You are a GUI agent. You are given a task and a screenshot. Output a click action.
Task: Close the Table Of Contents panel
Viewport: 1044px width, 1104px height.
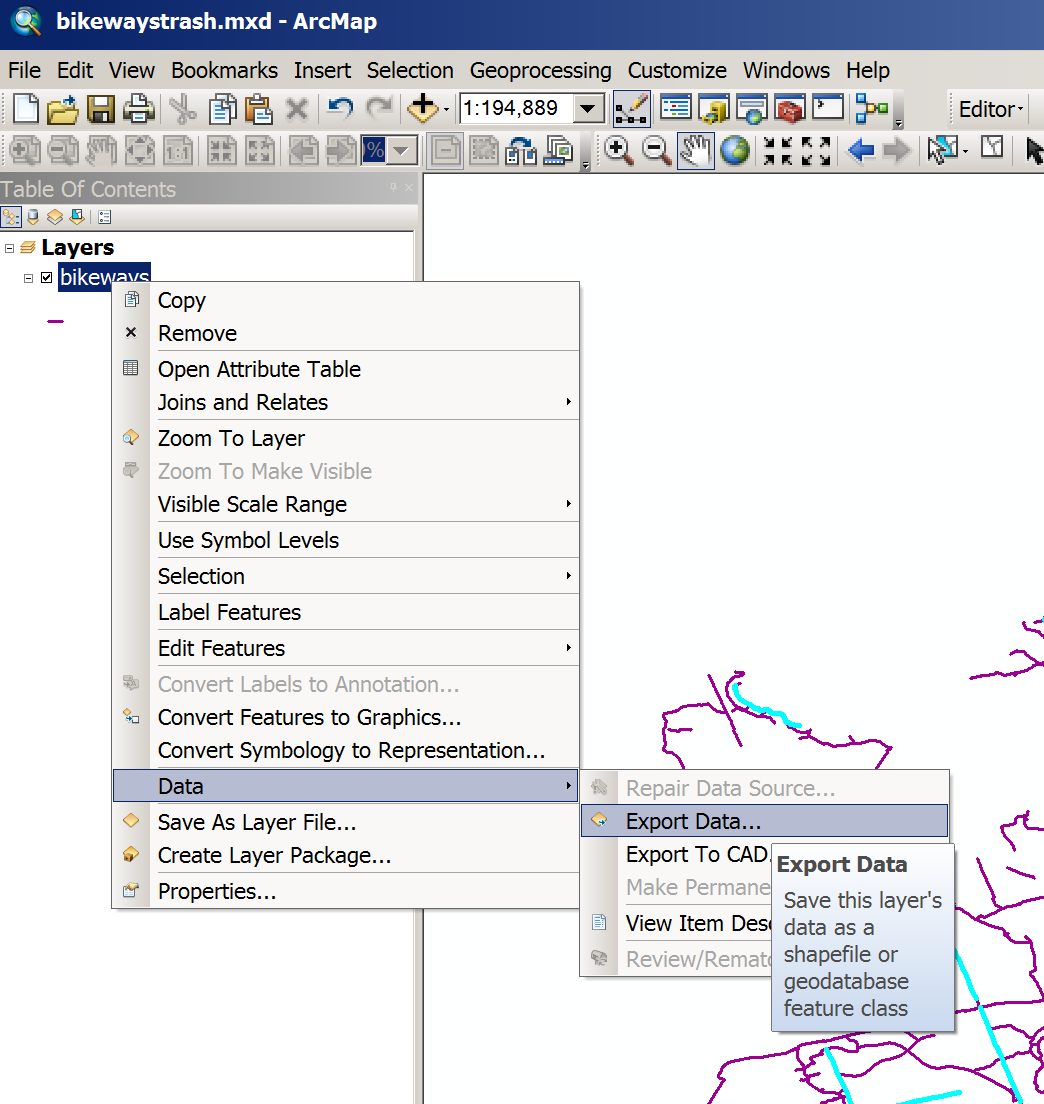(409, 187)
